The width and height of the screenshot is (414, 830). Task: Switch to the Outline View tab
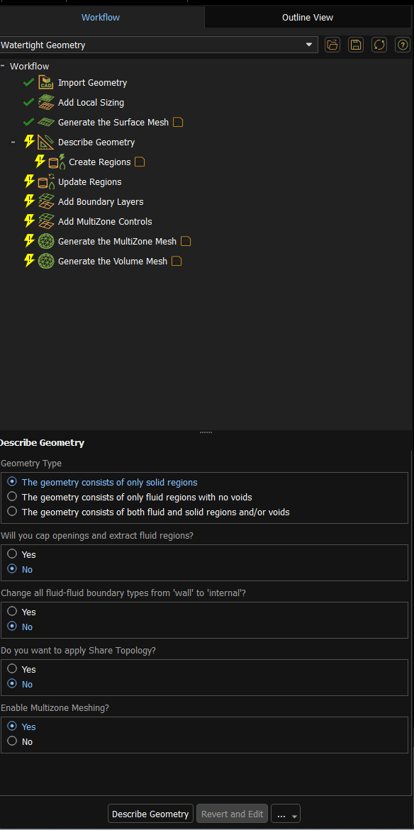click(308, 17)
